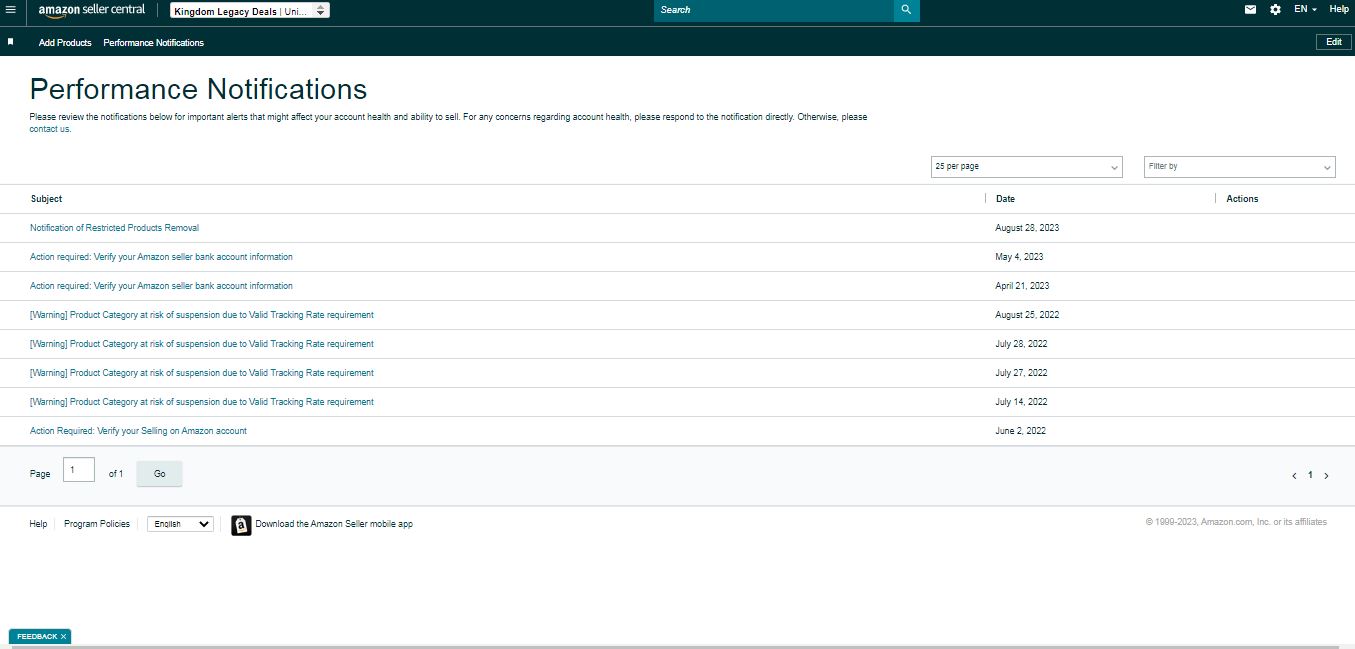
Task: Click the Performance Notifications page heading
Action: pyautogui.click(x=198, y=89)
